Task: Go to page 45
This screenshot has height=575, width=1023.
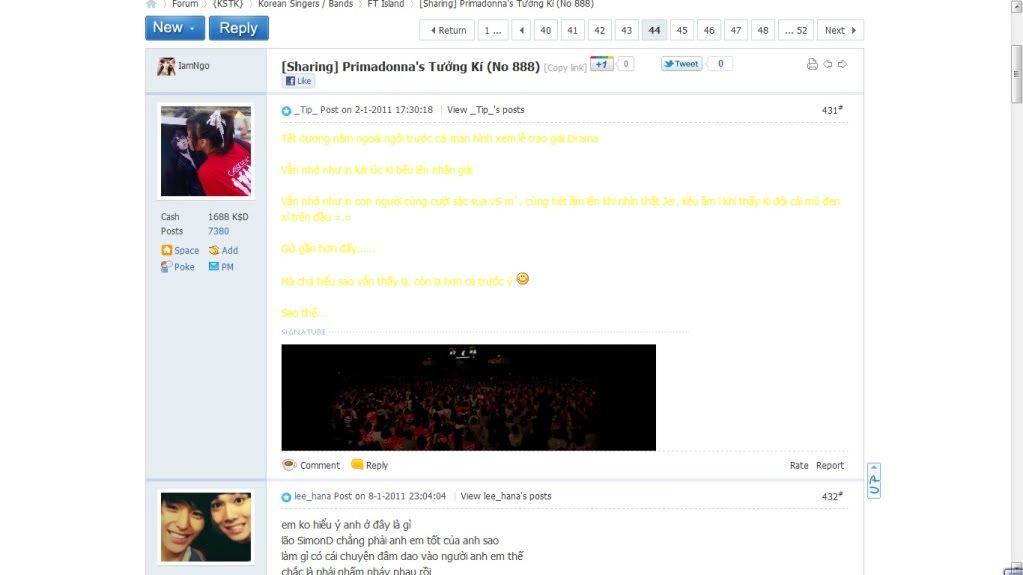Action: click(682, 30)
